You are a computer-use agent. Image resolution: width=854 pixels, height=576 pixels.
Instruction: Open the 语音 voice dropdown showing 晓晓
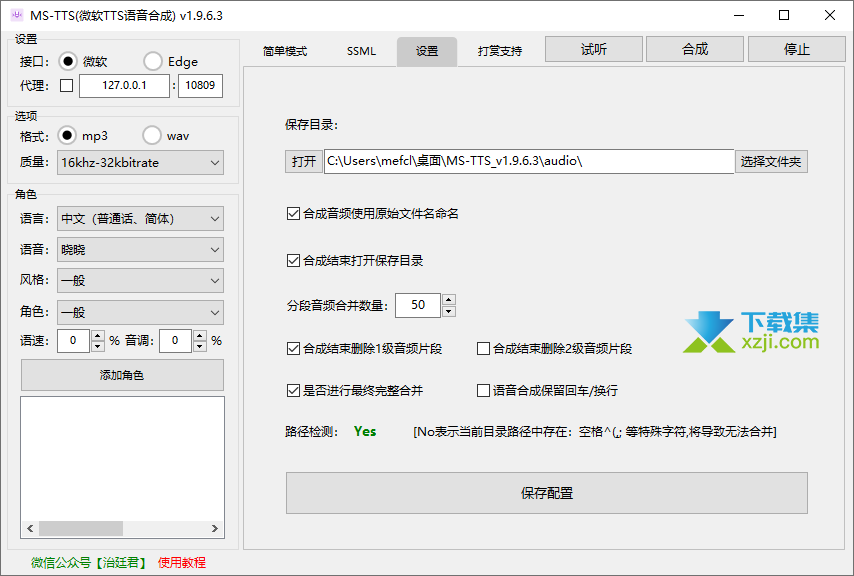pos(141,250)
